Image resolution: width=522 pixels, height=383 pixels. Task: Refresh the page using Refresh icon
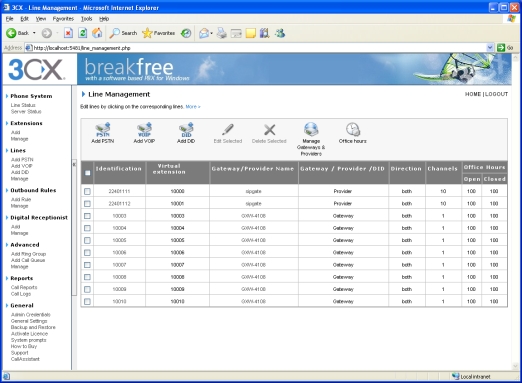click(x=83, y=33)
